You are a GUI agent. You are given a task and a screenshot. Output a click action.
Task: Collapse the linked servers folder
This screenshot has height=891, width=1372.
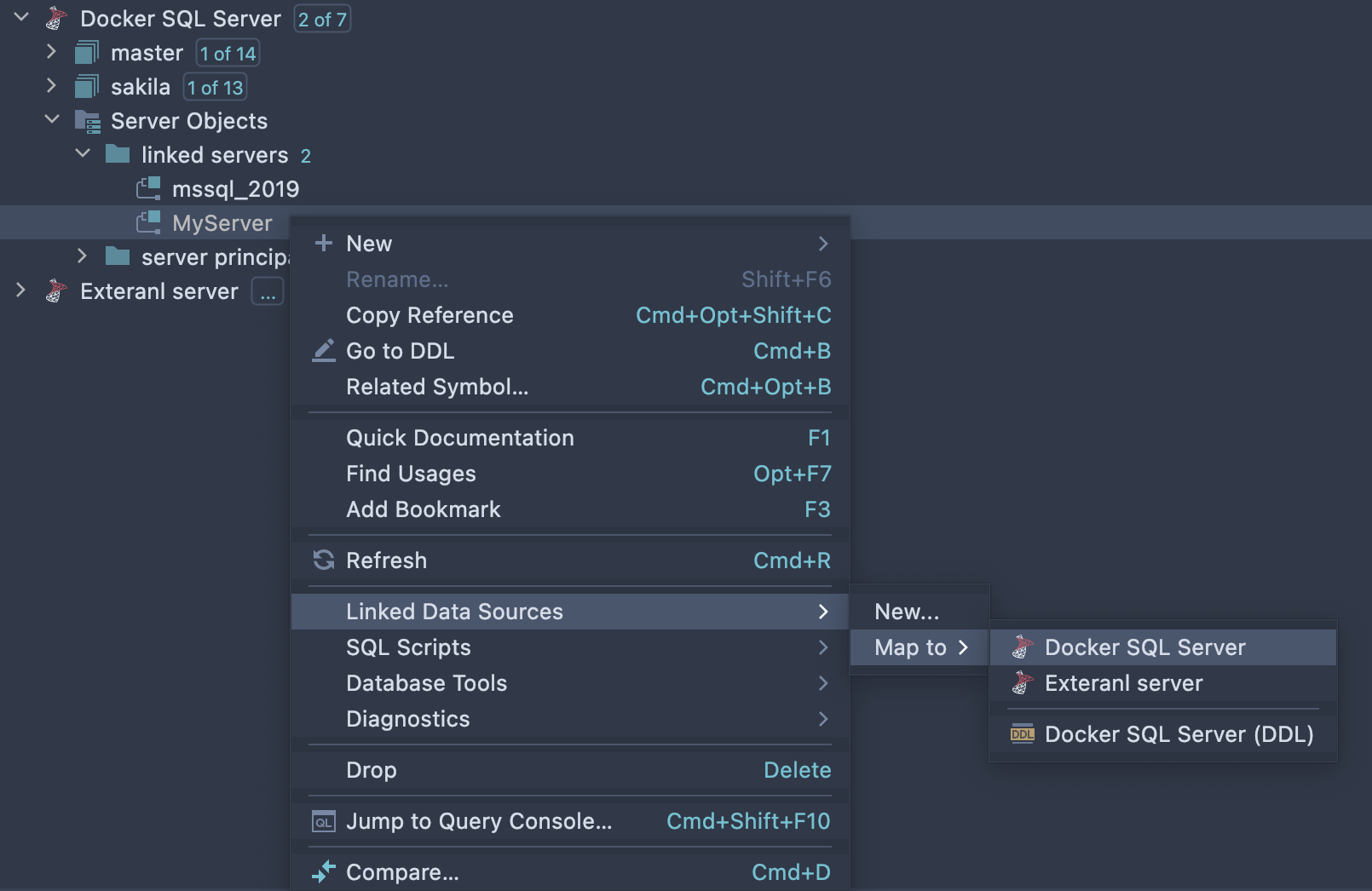click(x=83, y=154)
